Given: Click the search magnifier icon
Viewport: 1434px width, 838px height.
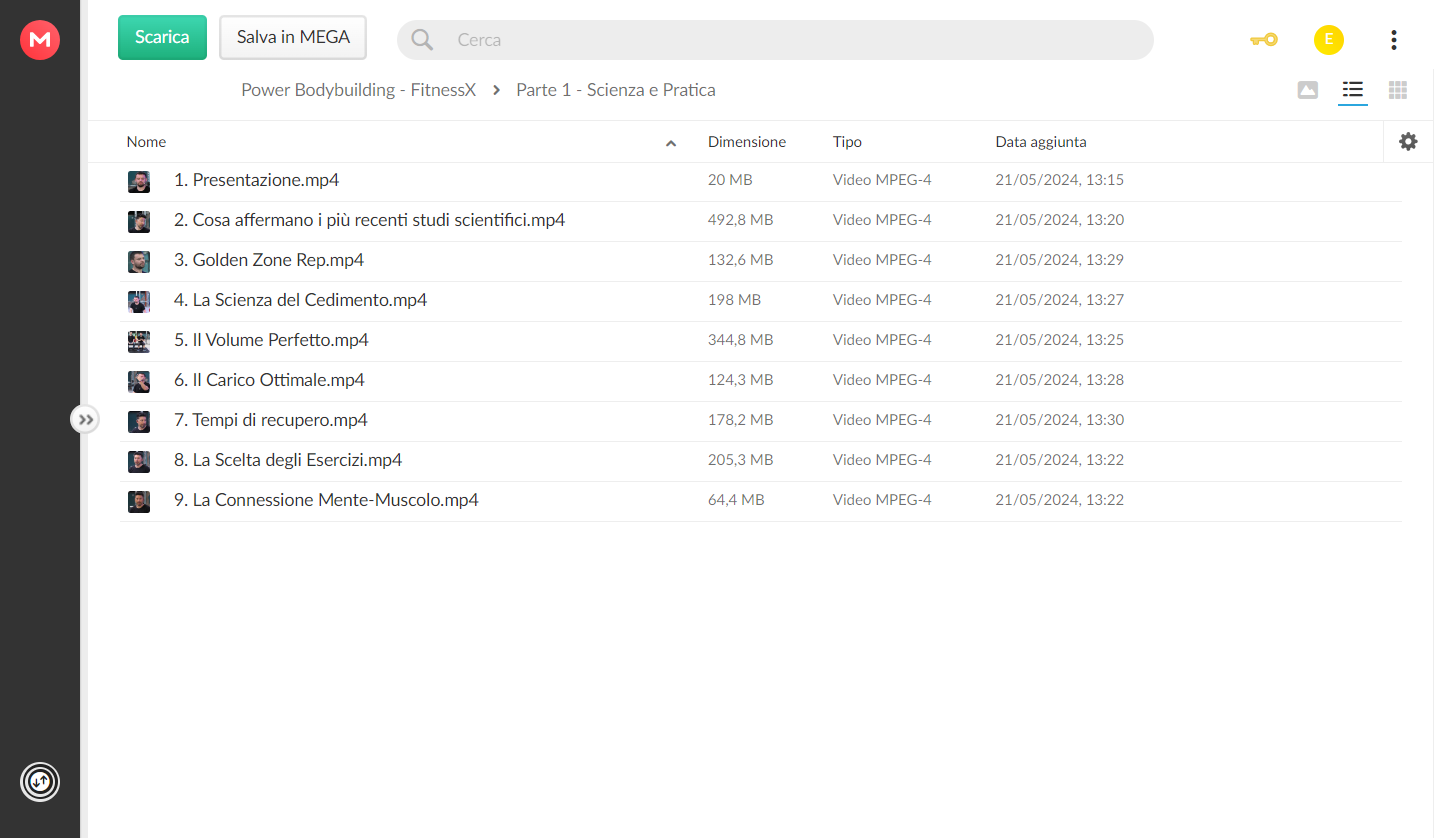Looking at the screenshot, I should pyautogui.click(x=422, y=40).
